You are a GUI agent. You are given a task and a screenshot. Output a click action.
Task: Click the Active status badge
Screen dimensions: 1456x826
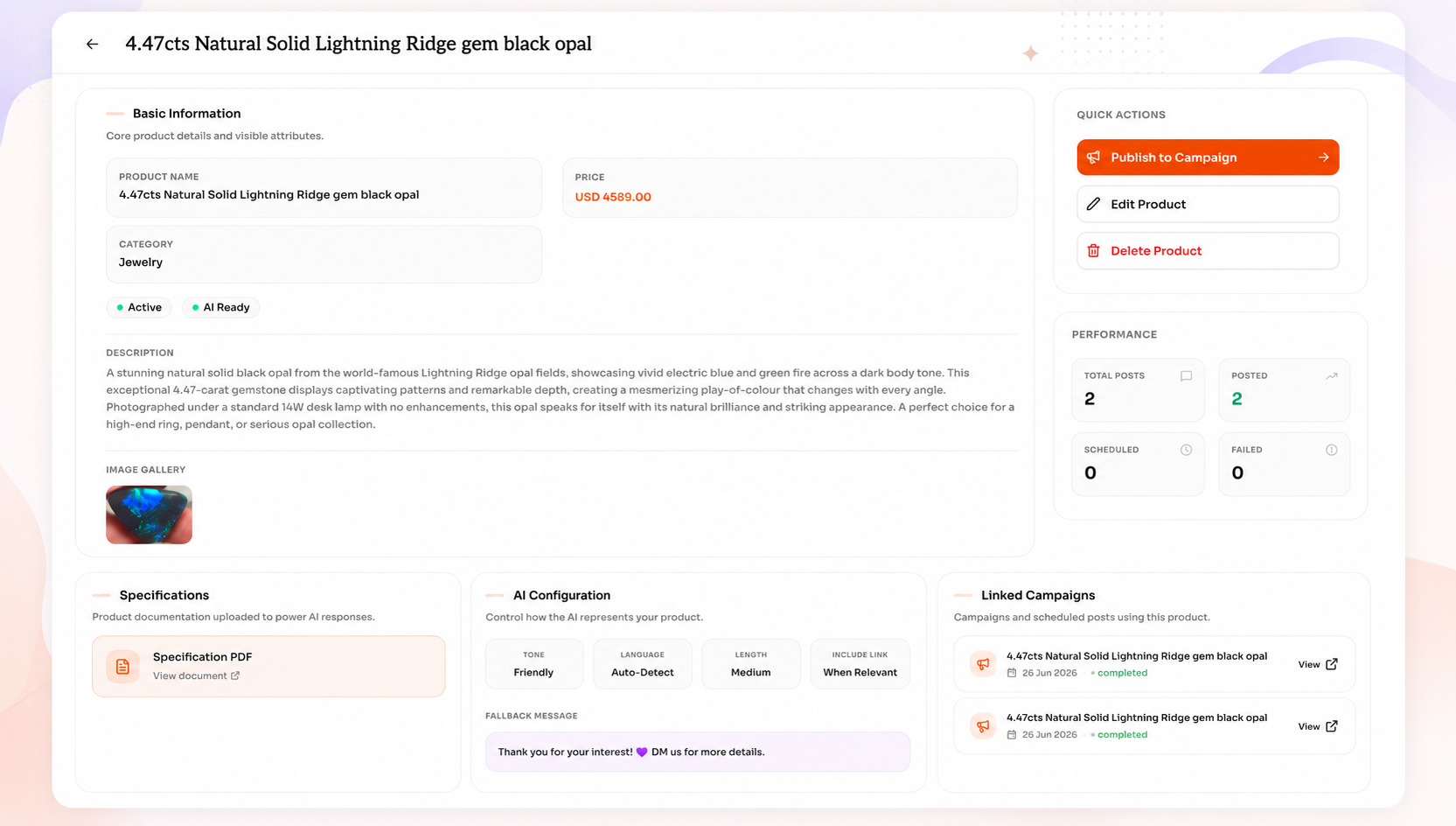[x=139, y=307]
